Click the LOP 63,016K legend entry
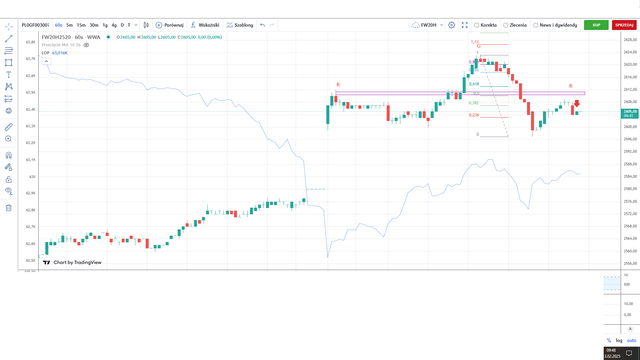Image resolution: width=640 pixels, height=360 pixels. (54, 53)
